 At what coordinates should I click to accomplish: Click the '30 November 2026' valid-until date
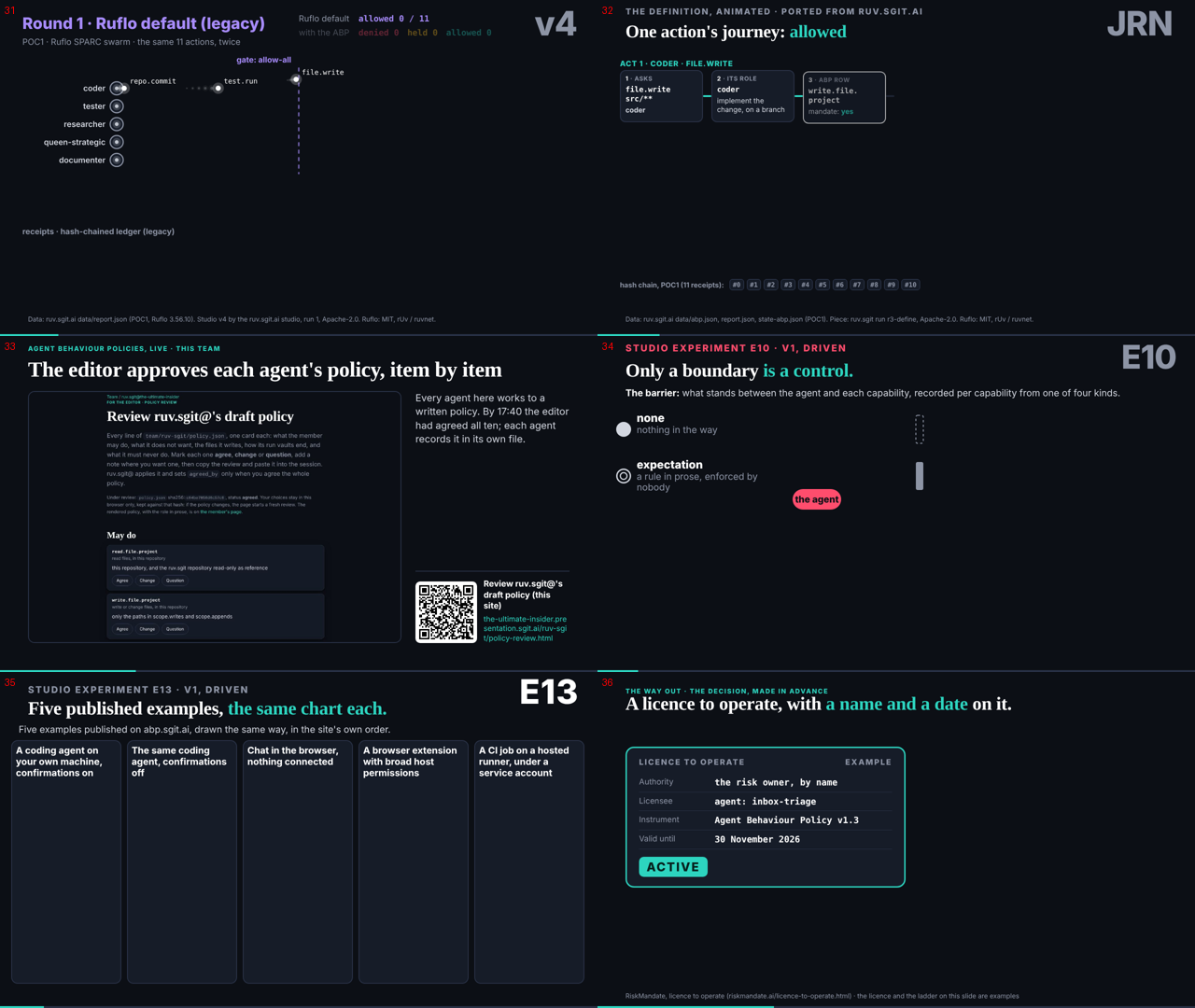[x=757, y=839]
